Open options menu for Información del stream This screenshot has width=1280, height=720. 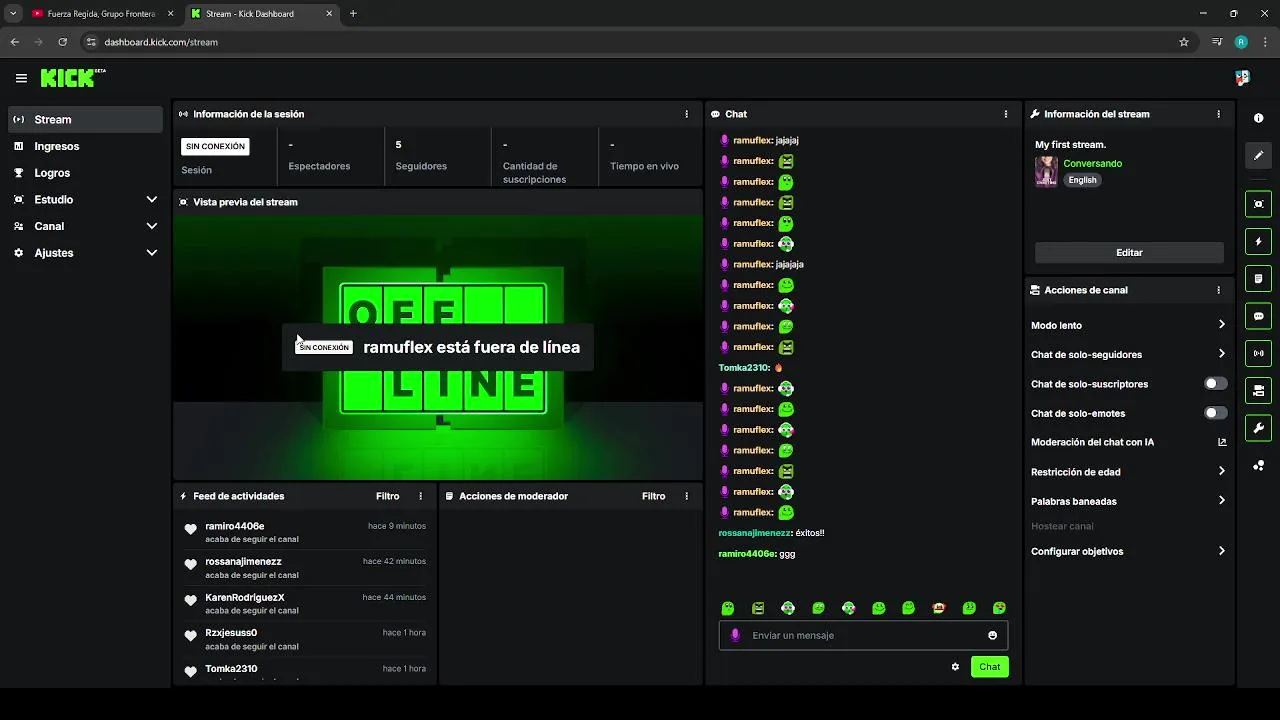coord(1218,114)
